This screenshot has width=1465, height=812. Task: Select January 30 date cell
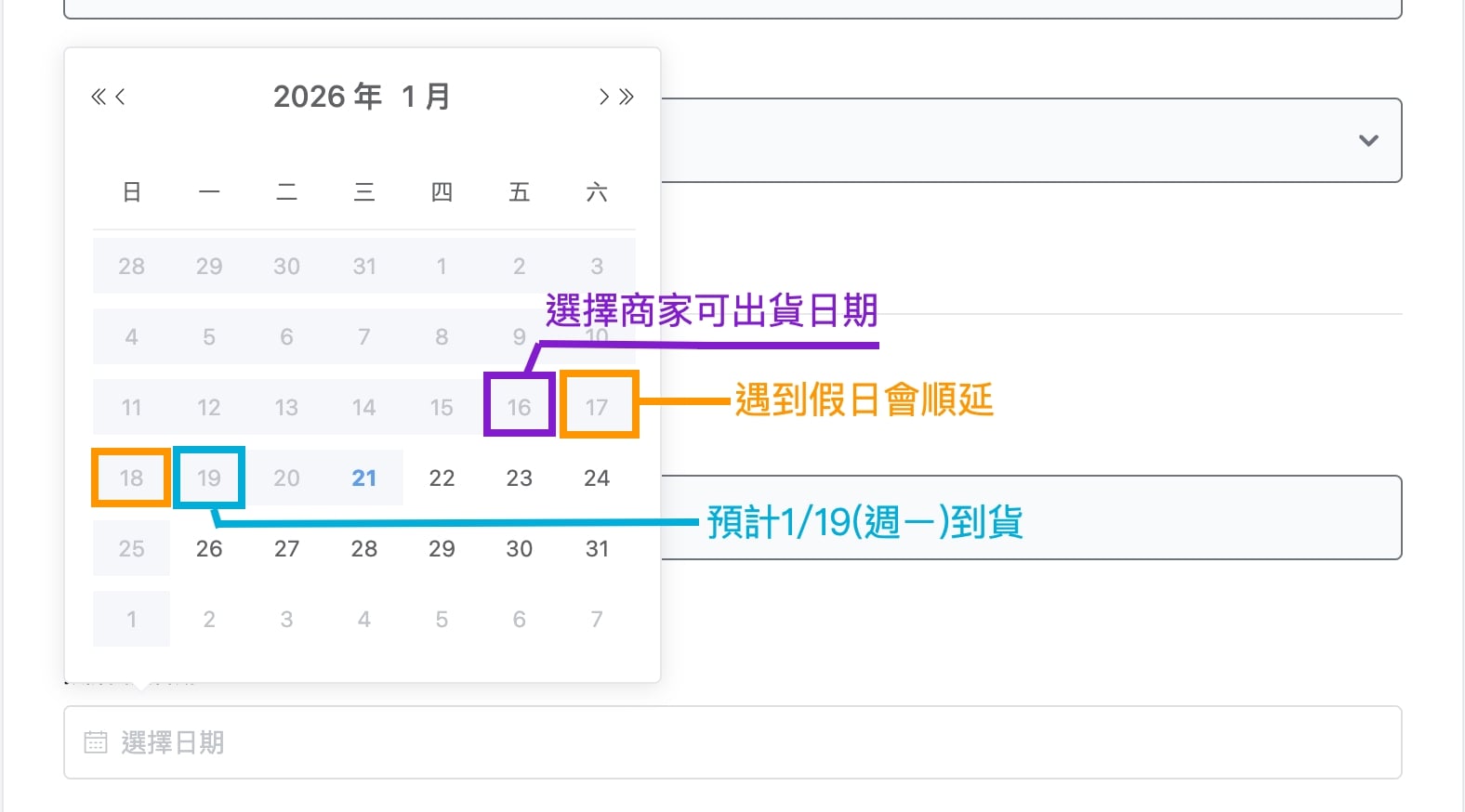(x=519, y=549)
